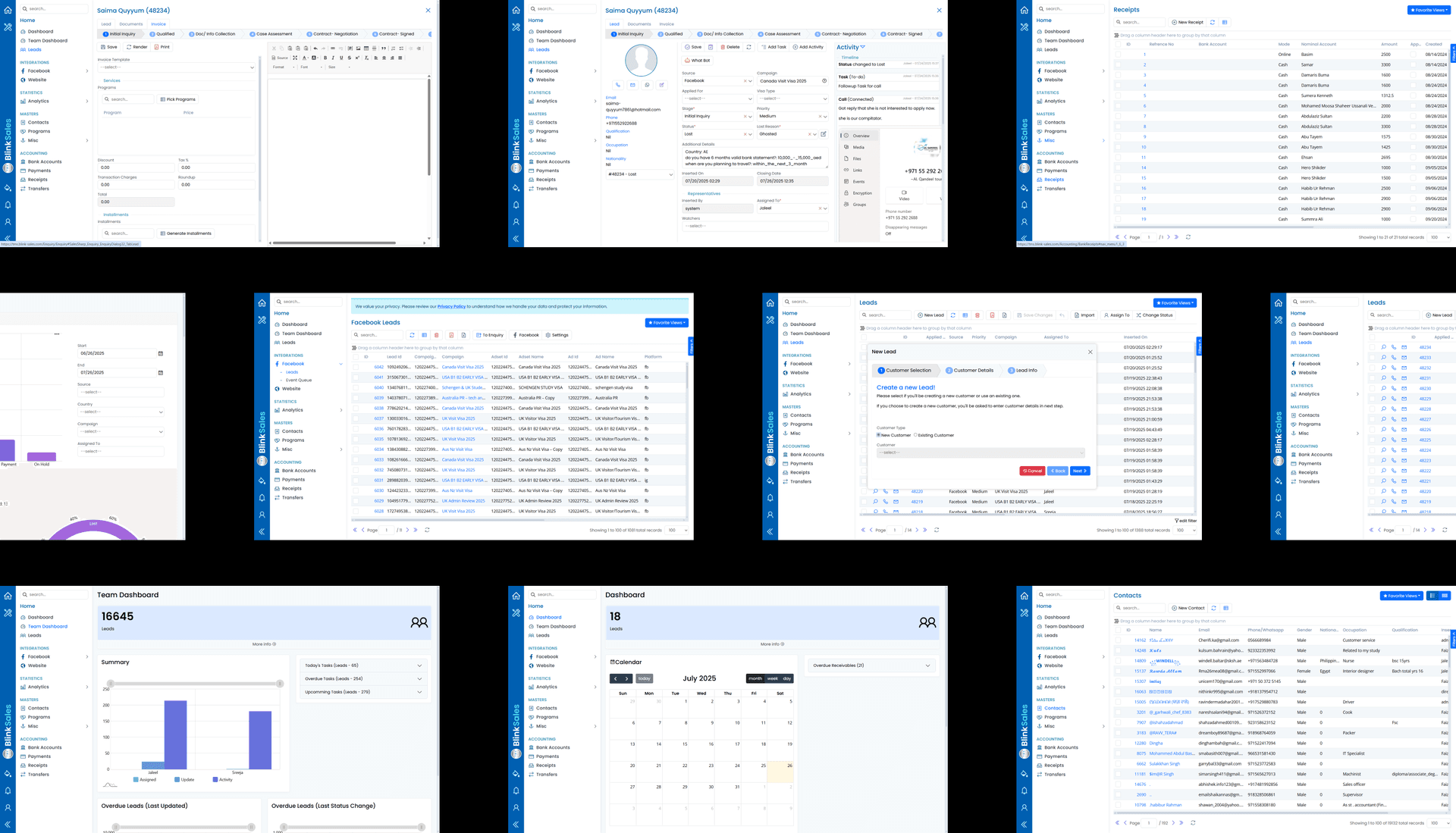Open Privacy Policy link in Facebook Leads banner

click(451, 306)
